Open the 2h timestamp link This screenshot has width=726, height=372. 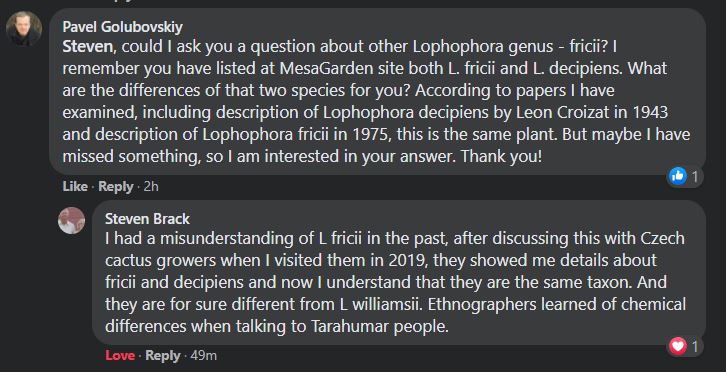point(151,186)
